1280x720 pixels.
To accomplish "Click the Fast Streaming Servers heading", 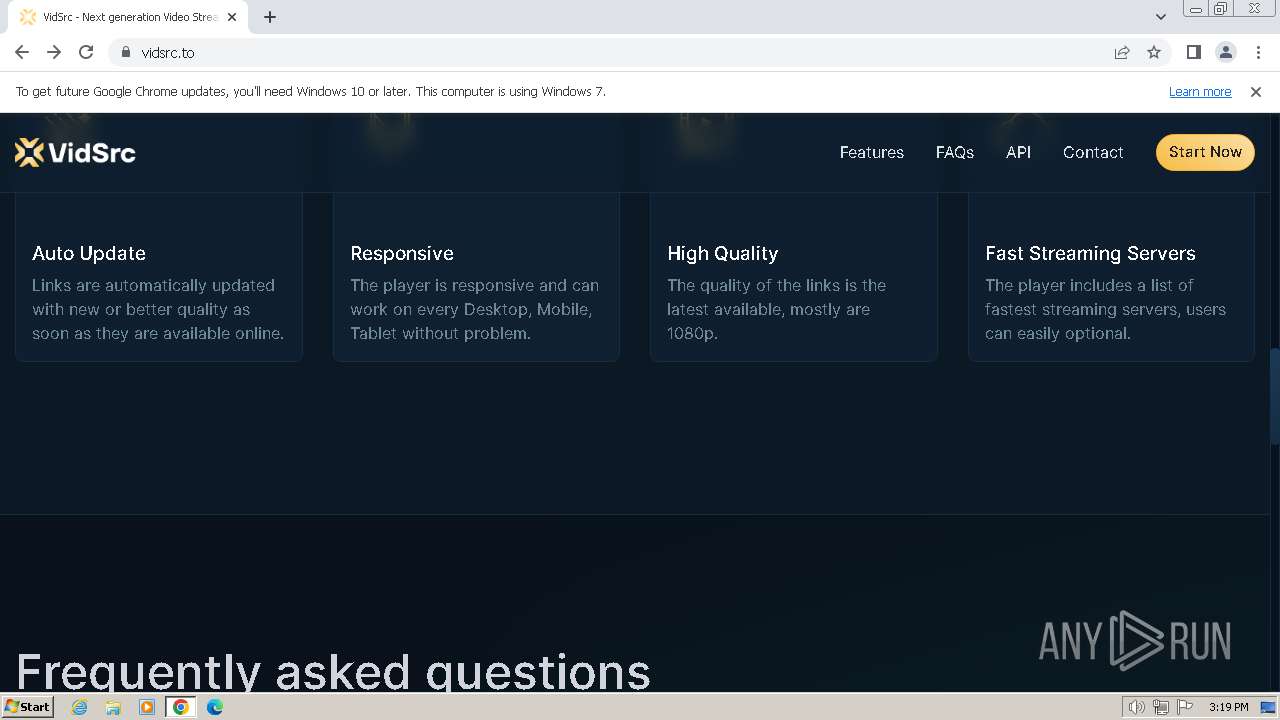I will pyautogui.click(x=1090, y=253).
